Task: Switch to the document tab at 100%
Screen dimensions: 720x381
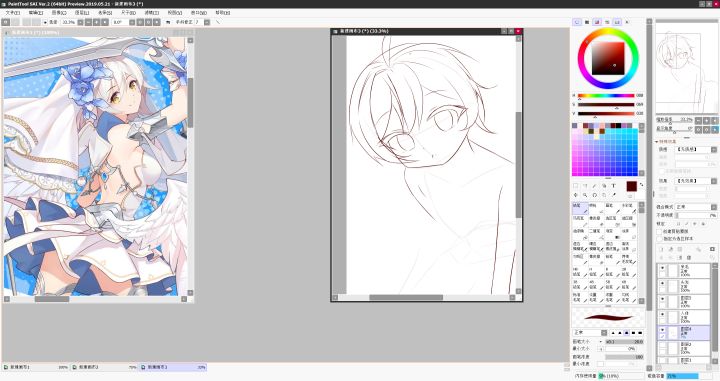Action: point(35,367)
